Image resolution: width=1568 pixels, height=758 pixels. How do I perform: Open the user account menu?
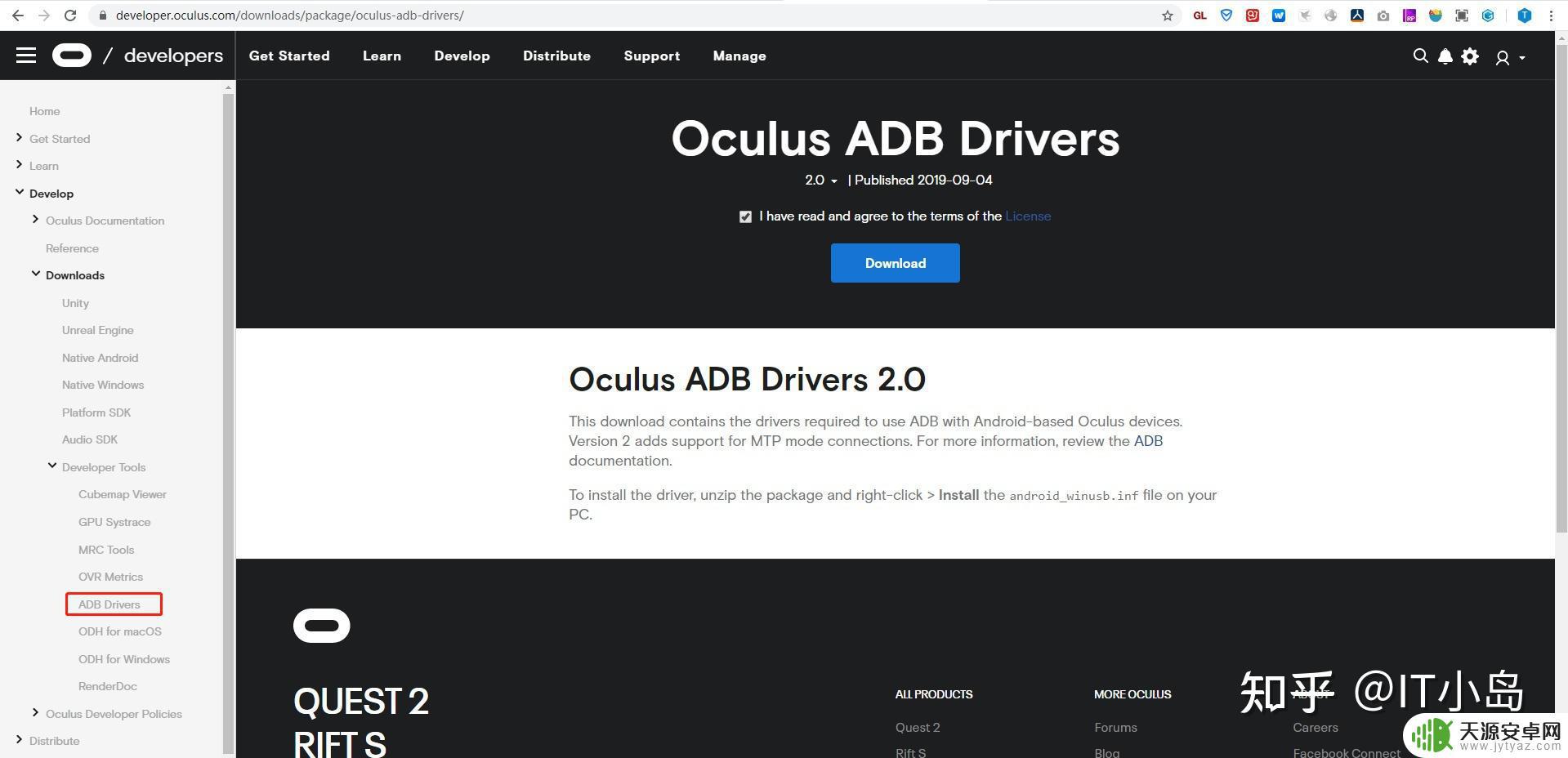1510,57
